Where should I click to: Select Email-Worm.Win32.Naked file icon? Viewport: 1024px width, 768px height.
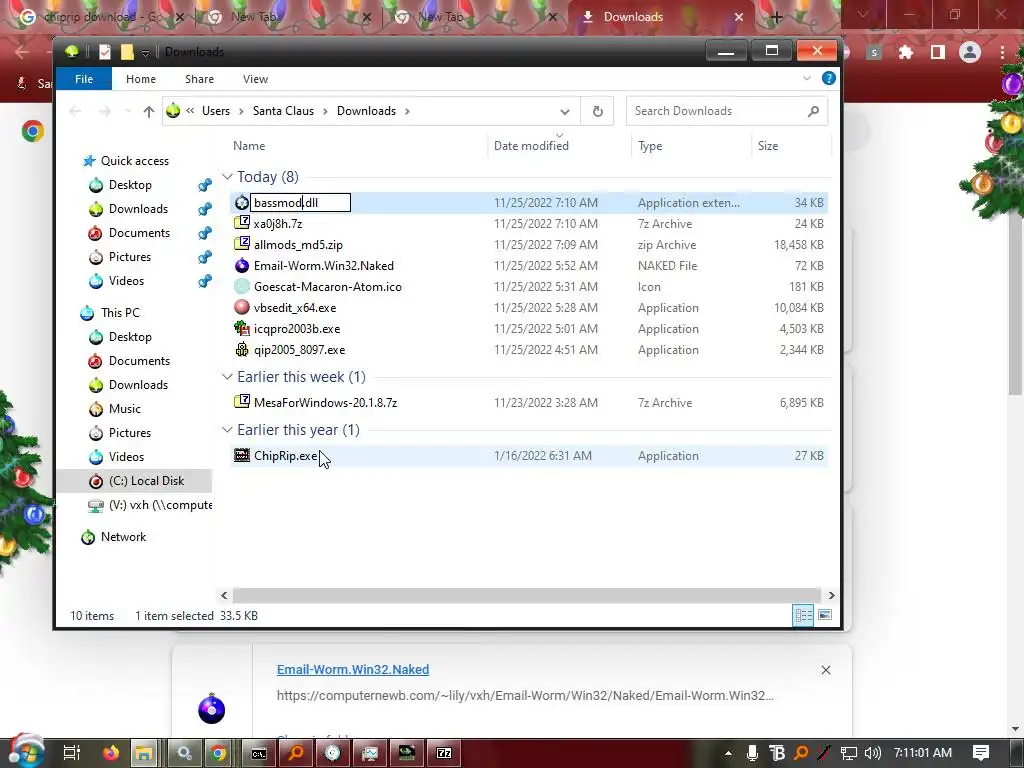click(242, 265)
